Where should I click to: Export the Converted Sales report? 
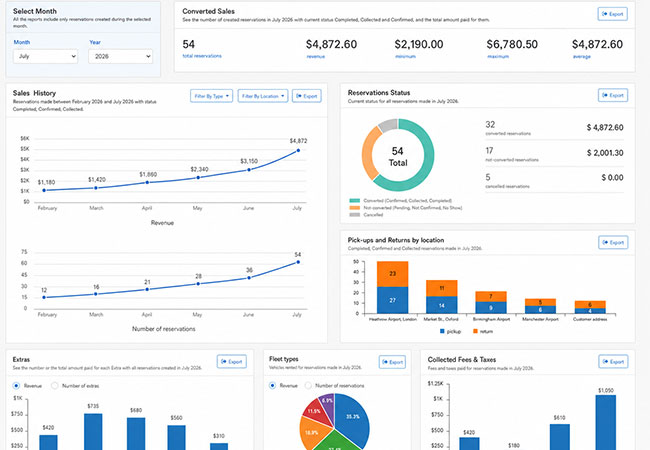tap(612, 14)
